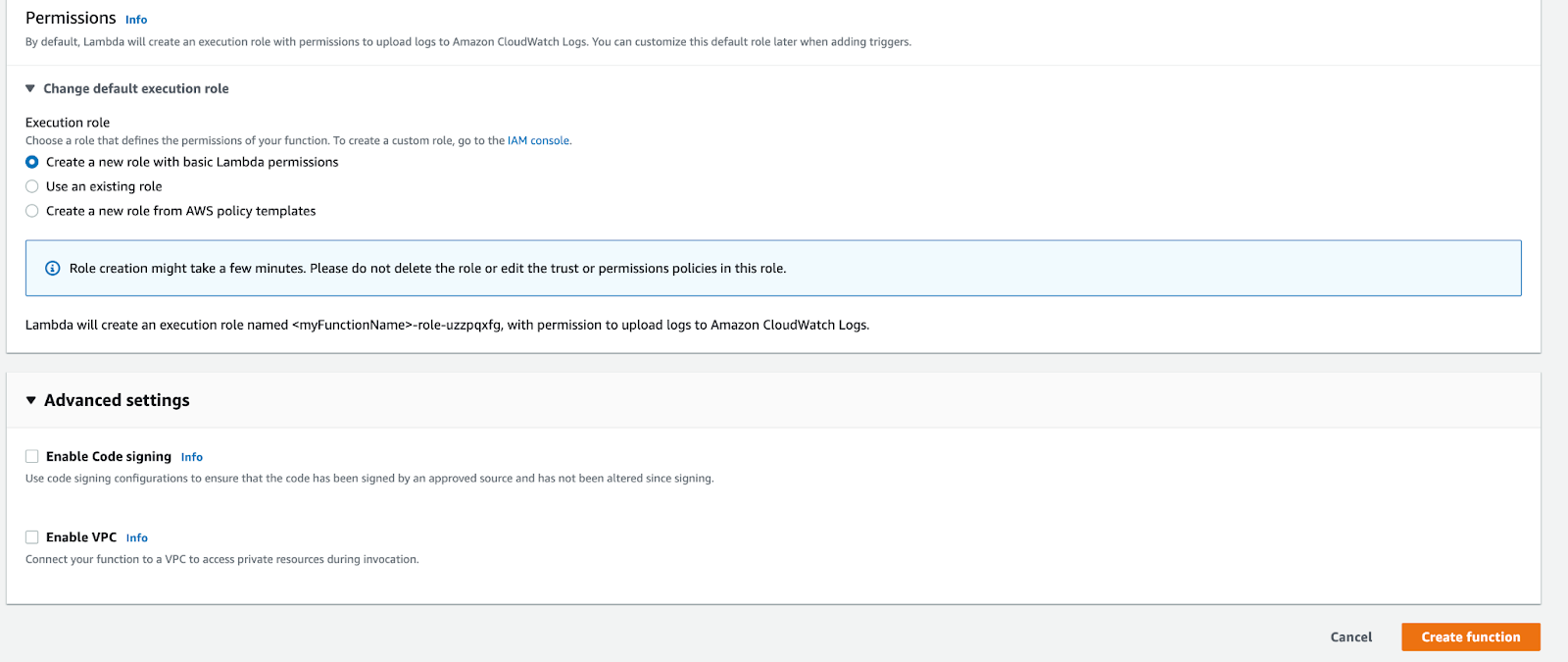Select Use an existing role option

click(32, 186)
